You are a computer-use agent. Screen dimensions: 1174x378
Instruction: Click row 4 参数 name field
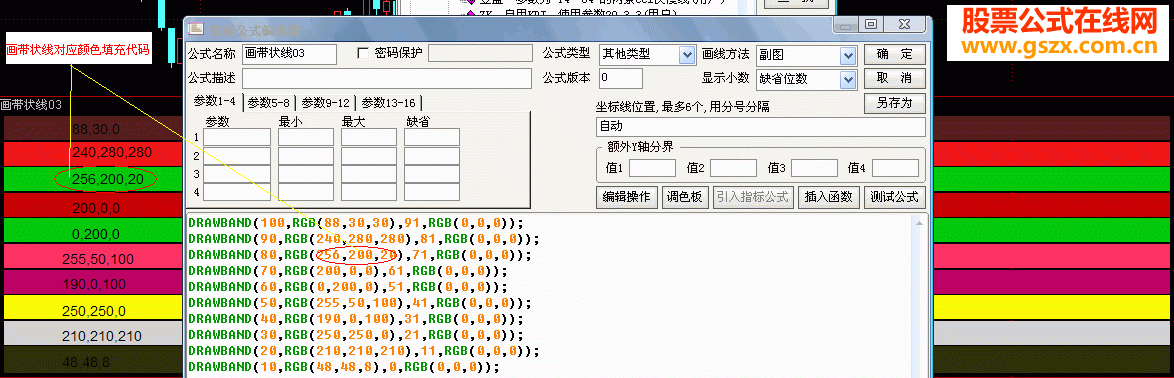pos(237,192)
